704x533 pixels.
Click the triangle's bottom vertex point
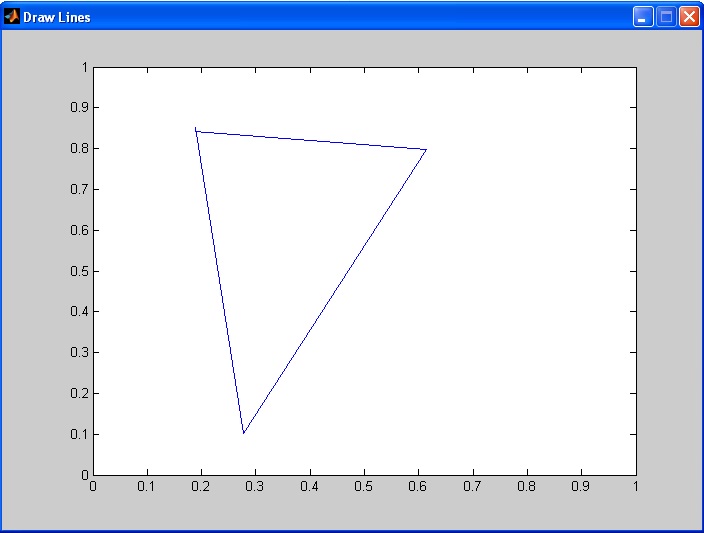(x=243, y=433)
